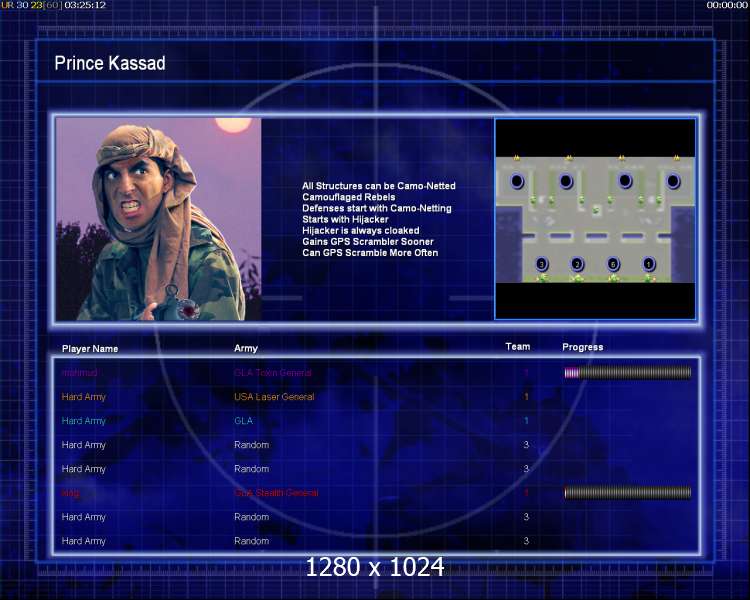Click the map preview thumbnail
The height and width of the screenshot is (600, 750).
click(595, 219)
